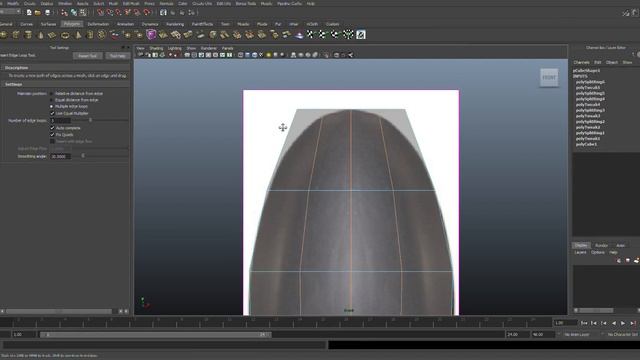Image resolution: width=640 pixels, height=360 pixels.
Task: Switch to the Render layer tab
Action: click(x=601, y=245)
